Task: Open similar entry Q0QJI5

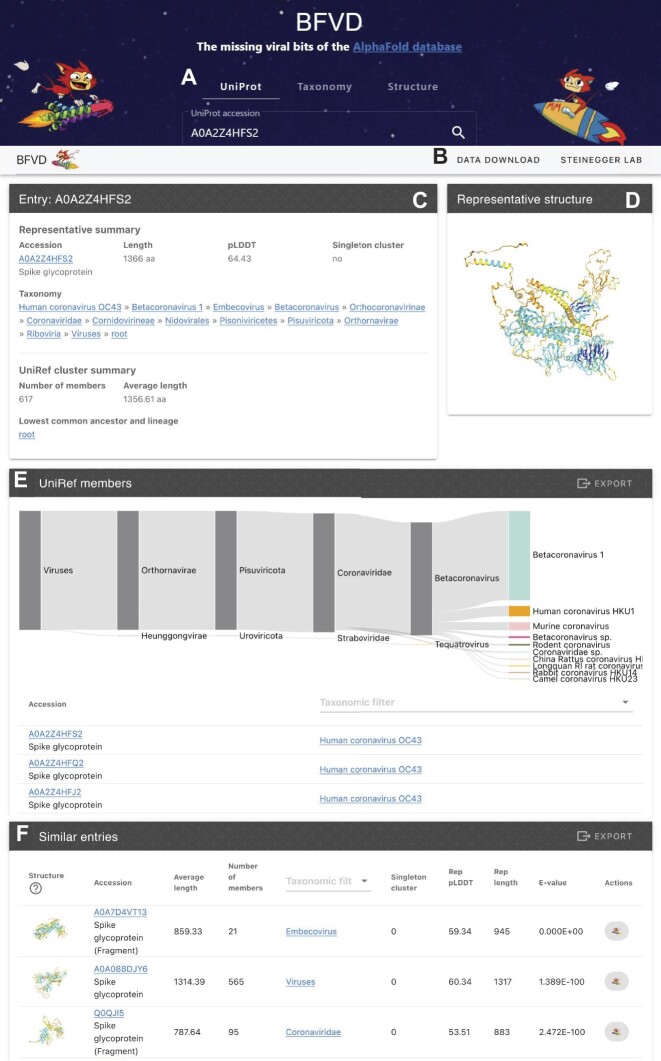Action: [x=109, y=1013]
